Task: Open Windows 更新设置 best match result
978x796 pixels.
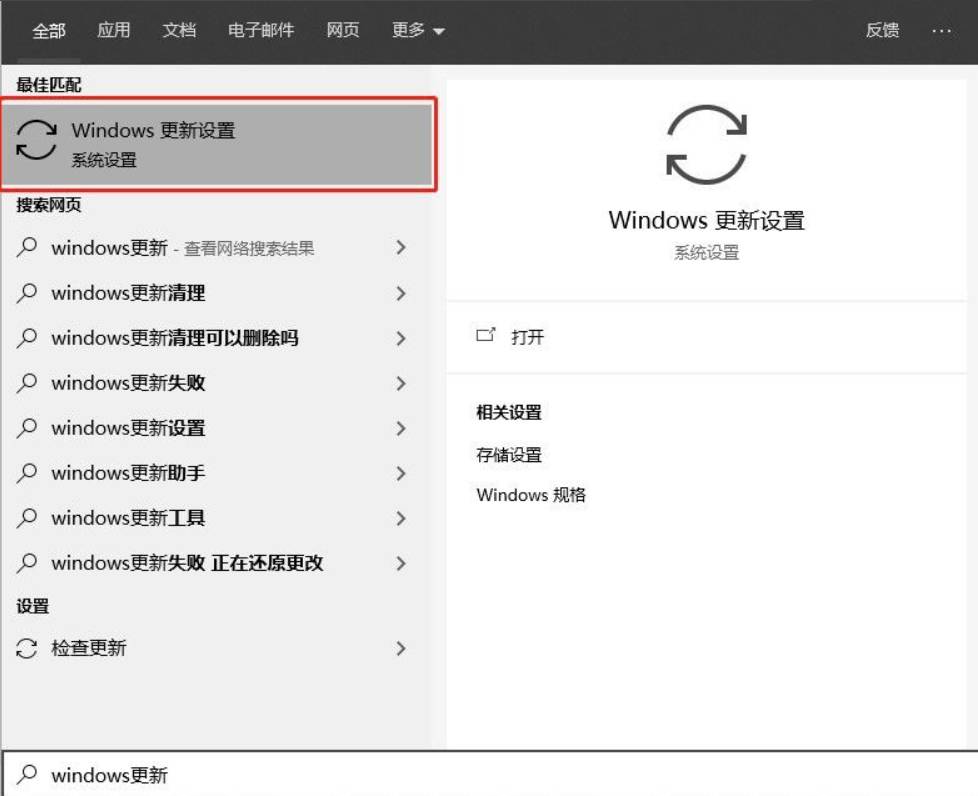Action: coord(218,144)
